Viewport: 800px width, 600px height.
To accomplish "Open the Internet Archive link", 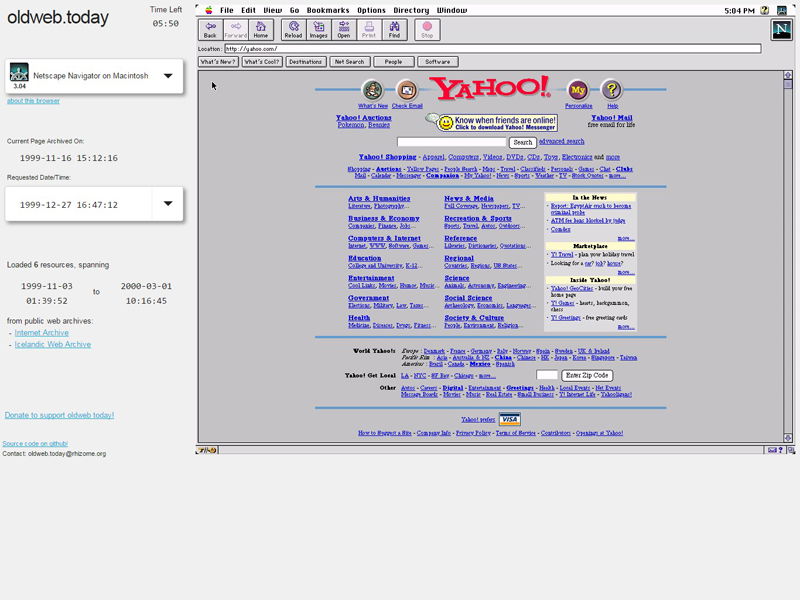I will (x=41, y=333).
